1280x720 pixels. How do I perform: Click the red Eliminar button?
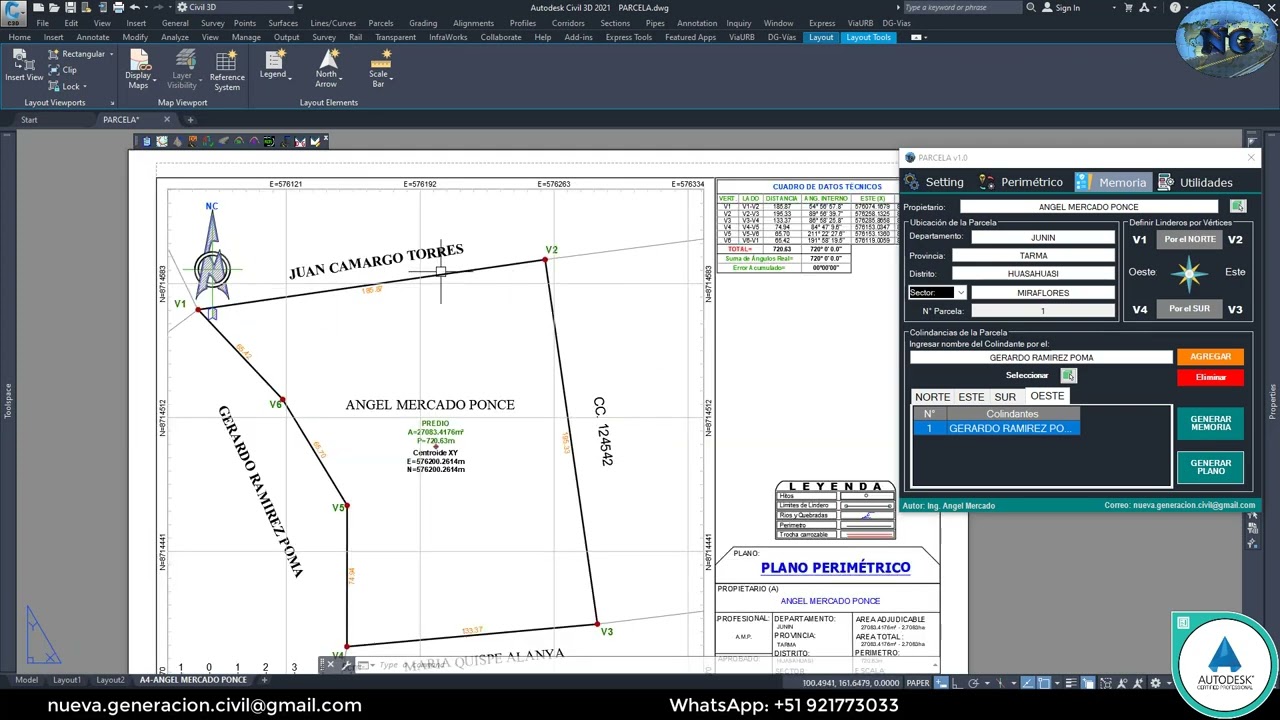1210,377
